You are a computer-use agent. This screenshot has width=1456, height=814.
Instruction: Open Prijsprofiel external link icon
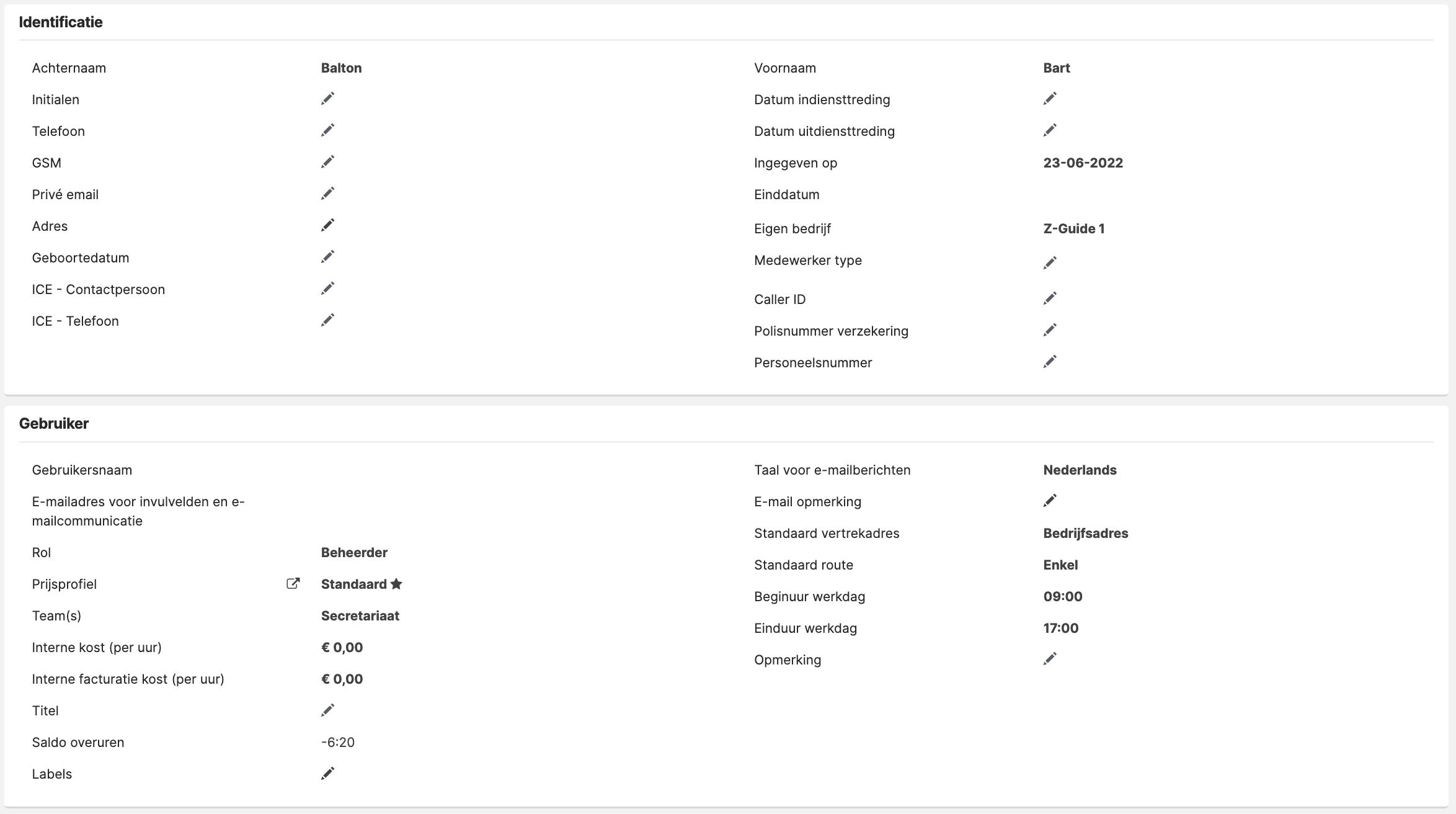pyautogui.click(x=293, y=584)
